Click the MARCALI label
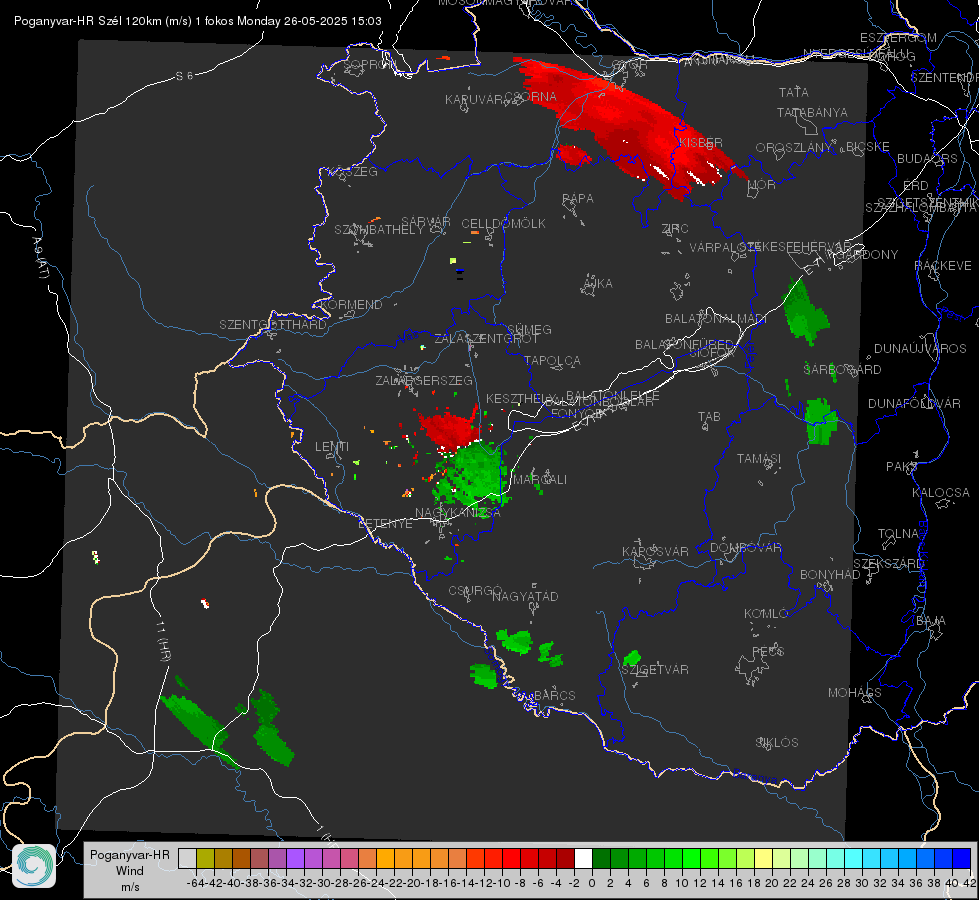Screen dimensions: 979x900 point(540,480)
